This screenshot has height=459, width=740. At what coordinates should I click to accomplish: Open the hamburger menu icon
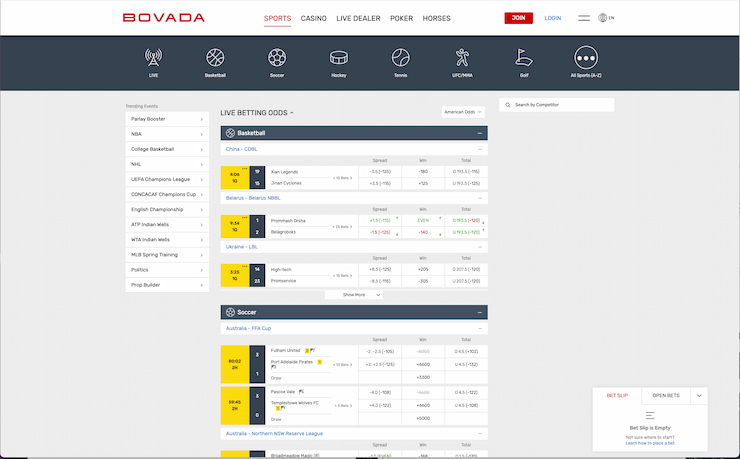[x=584, y=18]
